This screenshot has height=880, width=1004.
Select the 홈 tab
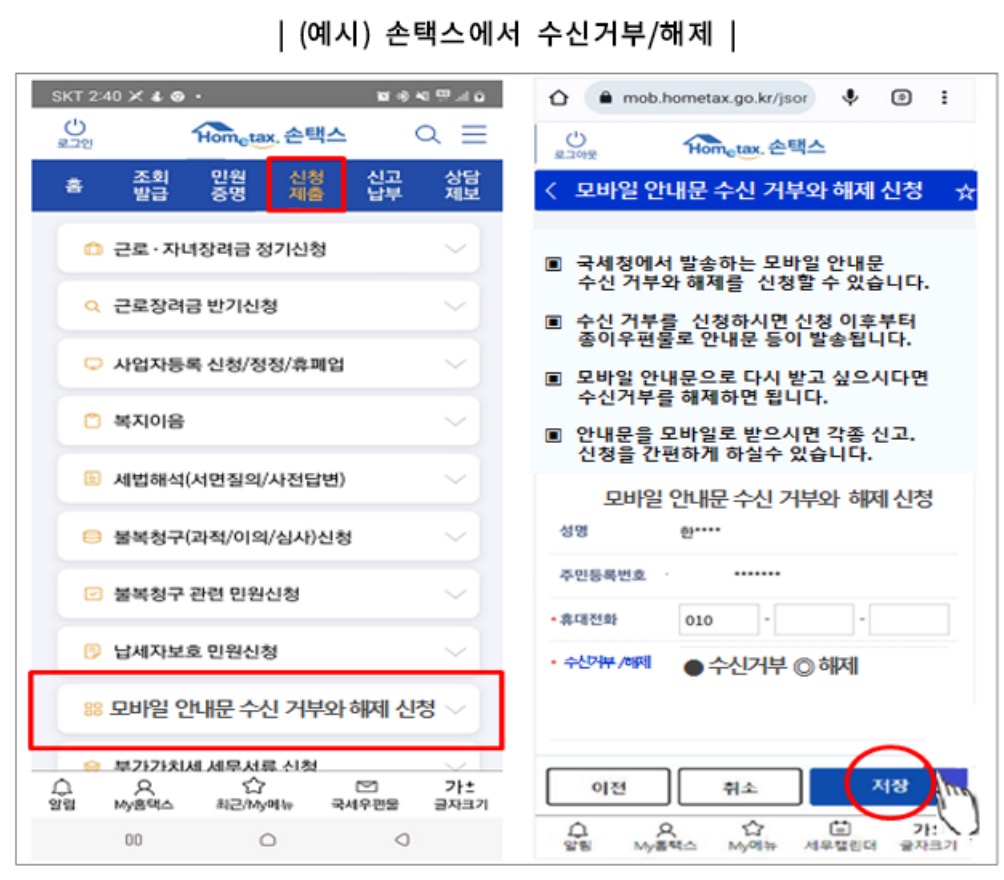(74, 186)
